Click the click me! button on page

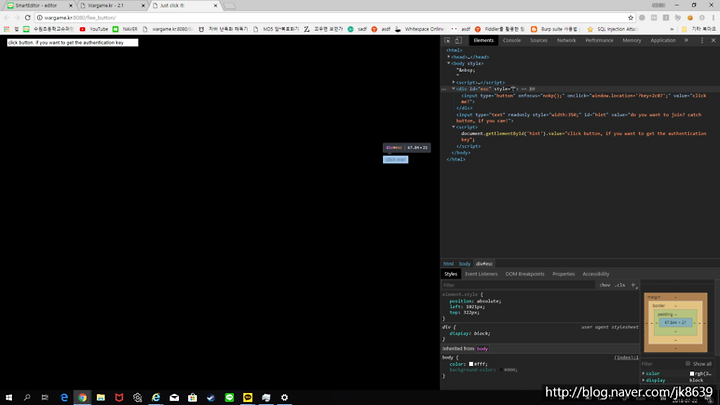395,159
